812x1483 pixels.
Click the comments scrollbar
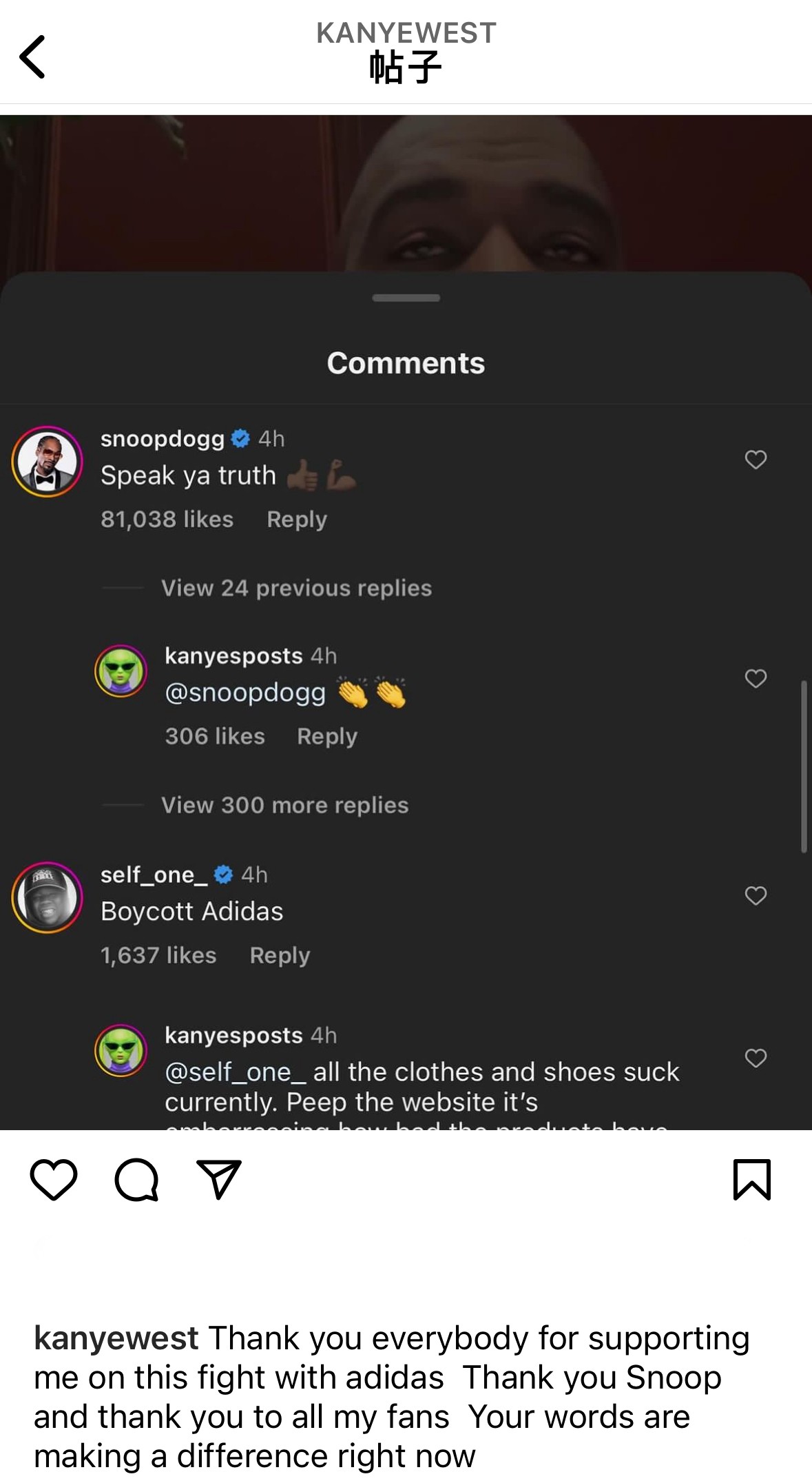point(804,766)
